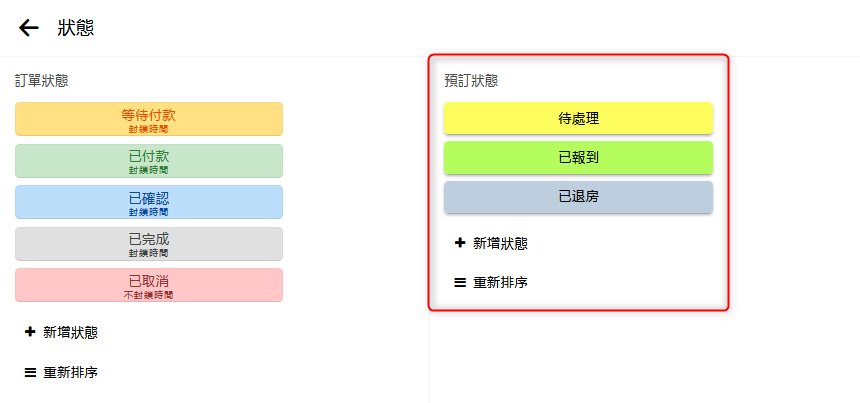Edit the 已退房 booking status
The width and height of the screenshot is (860, 403).
point(578,197)
